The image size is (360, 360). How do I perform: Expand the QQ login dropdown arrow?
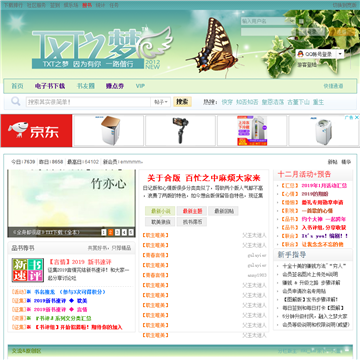340,54
